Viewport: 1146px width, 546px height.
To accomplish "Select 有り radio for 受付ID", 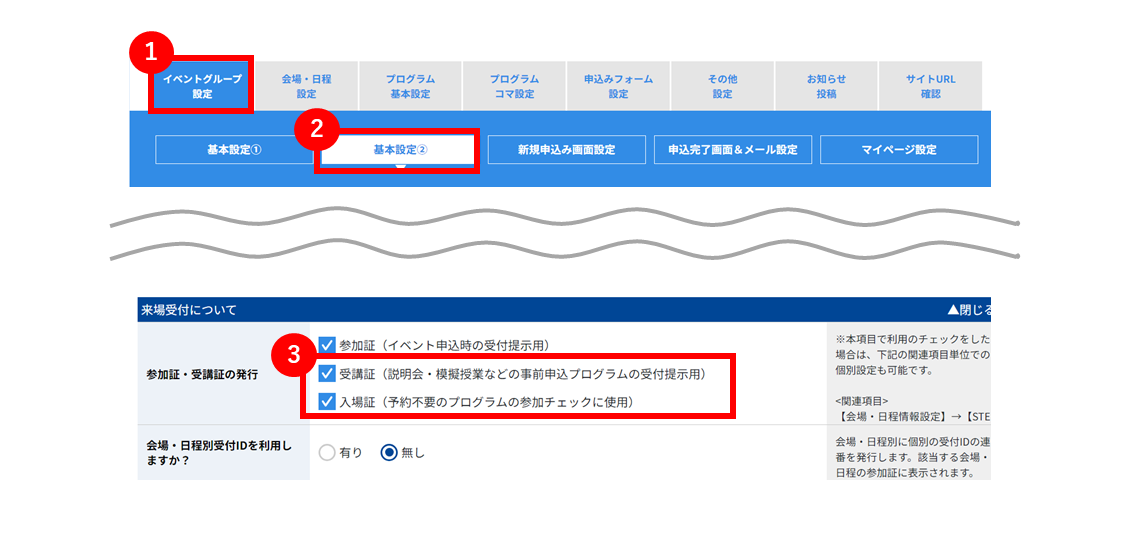I will [327, 453].
